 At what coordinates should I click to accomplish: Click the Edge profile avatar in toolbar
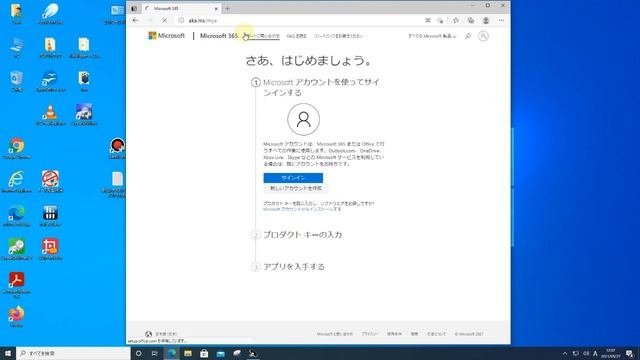pyautogui.click(x=486, y=20)
